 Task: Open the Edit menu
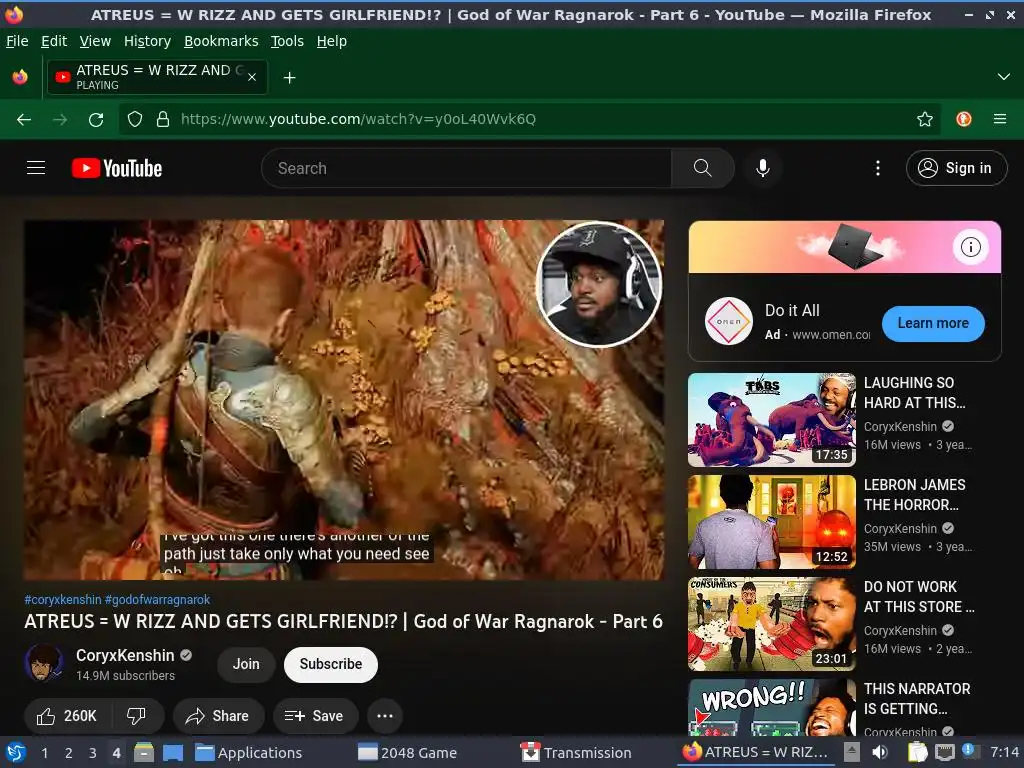pos(54,41)
